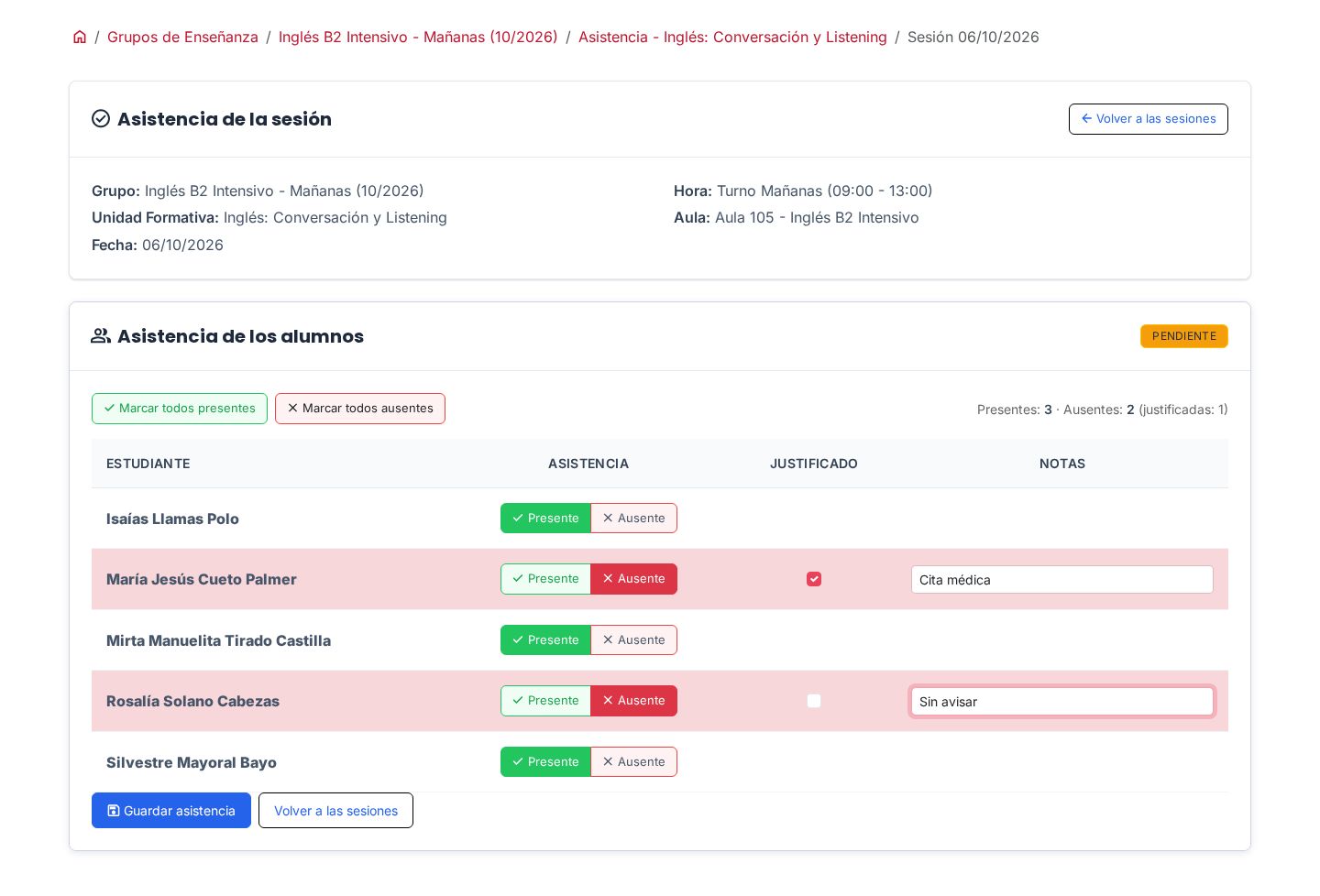Mark Silvestre Mayoral Bayo as Presente
Image resolution: width=1320 pixels, height=896 pixels.
(545, 762)
